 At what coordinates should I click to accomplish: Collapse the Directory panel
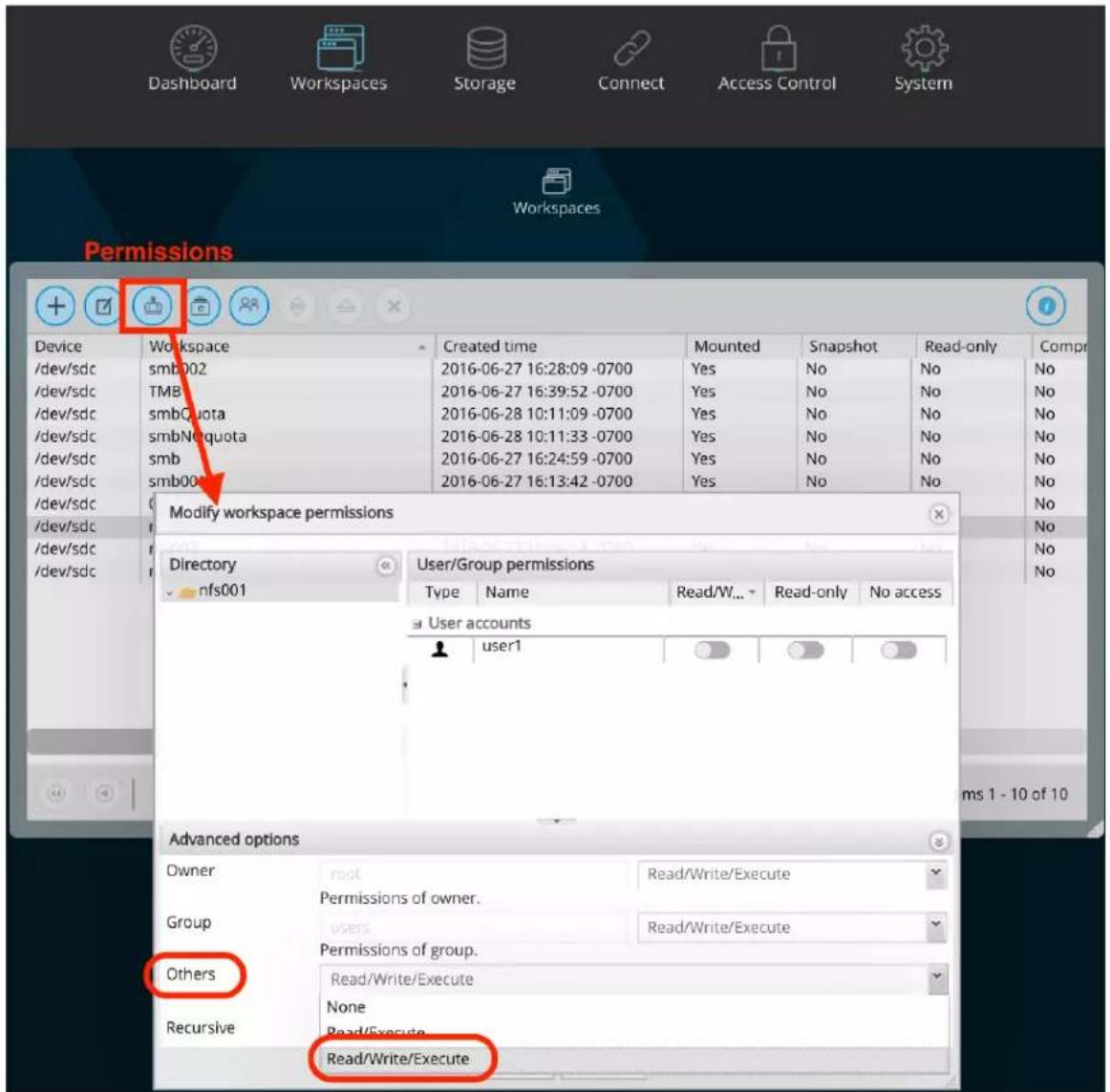click(386, 566)
